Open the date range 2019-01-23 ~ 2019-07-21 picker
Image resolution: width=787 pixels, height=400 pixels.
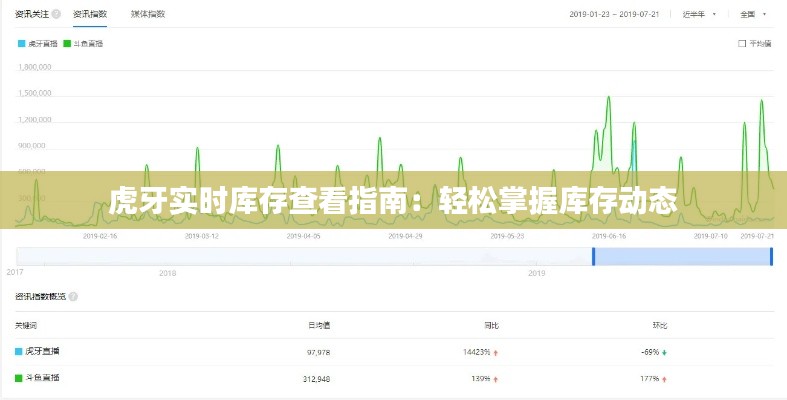pyautogui.click(x=614, y=14)
